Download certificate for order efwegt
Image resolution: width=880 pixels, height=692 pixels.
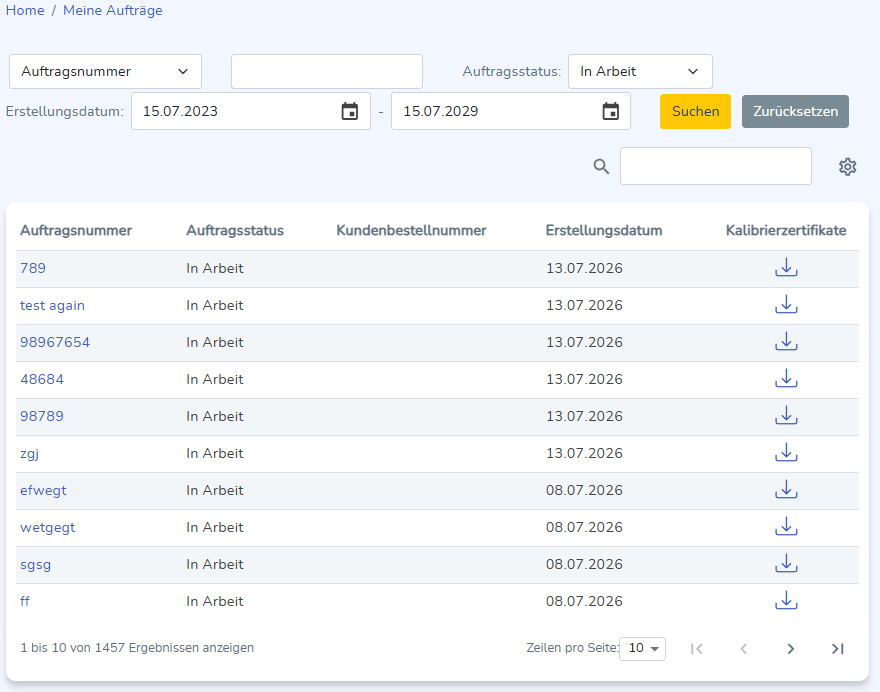[786, 490]
